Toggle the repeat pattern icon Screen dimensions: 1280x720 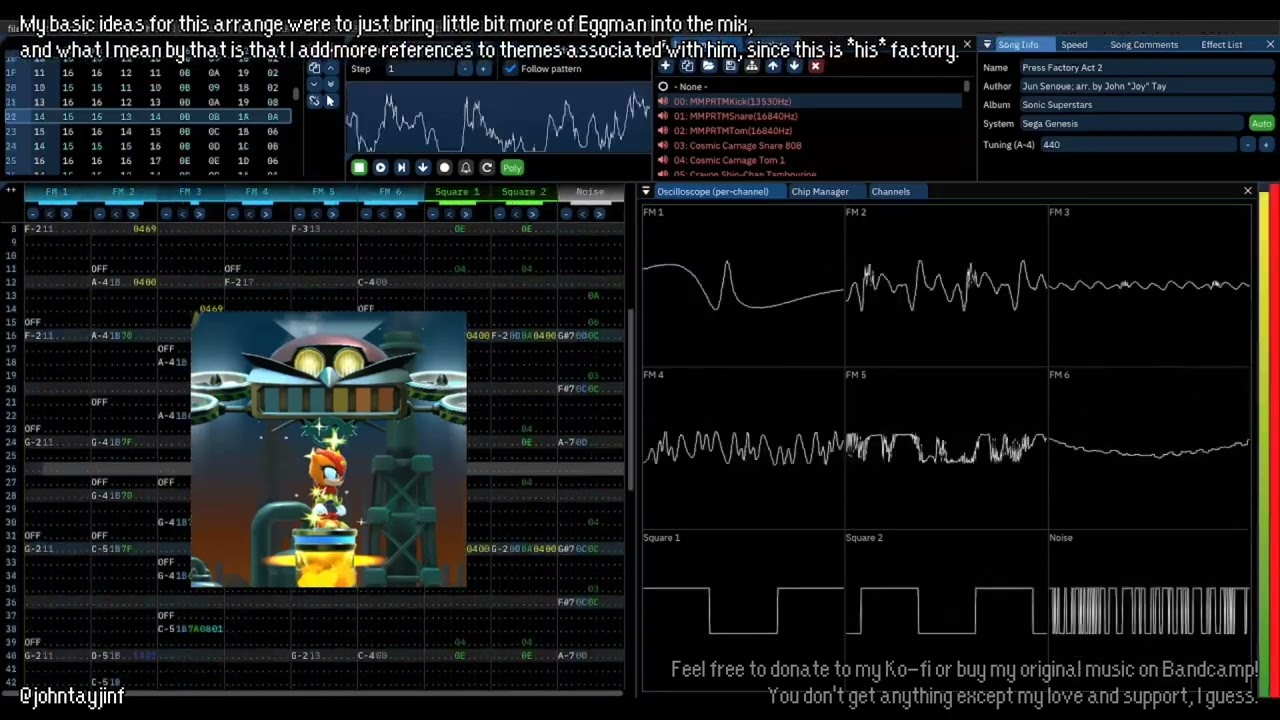pyautogui.click(x=487, y=168)
